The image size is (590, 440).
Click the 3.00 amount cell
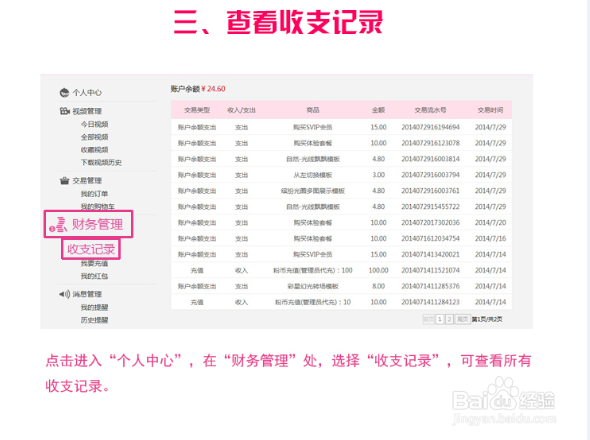pyautogui.click(x=379, y=175)
